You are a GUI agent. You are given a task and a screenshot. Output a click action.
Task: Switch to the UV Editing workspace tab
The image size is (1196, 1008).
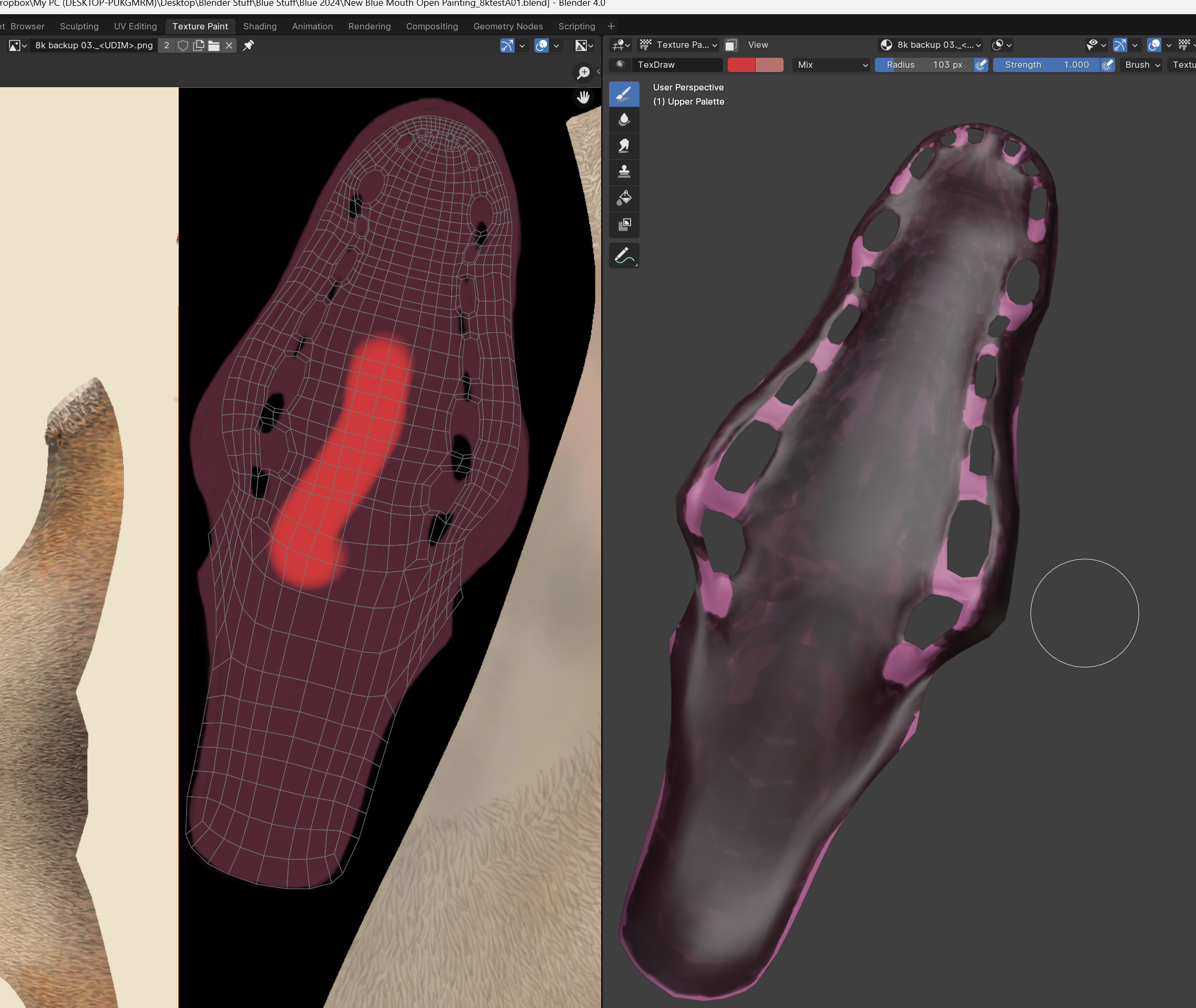click(x=136, y=26)
